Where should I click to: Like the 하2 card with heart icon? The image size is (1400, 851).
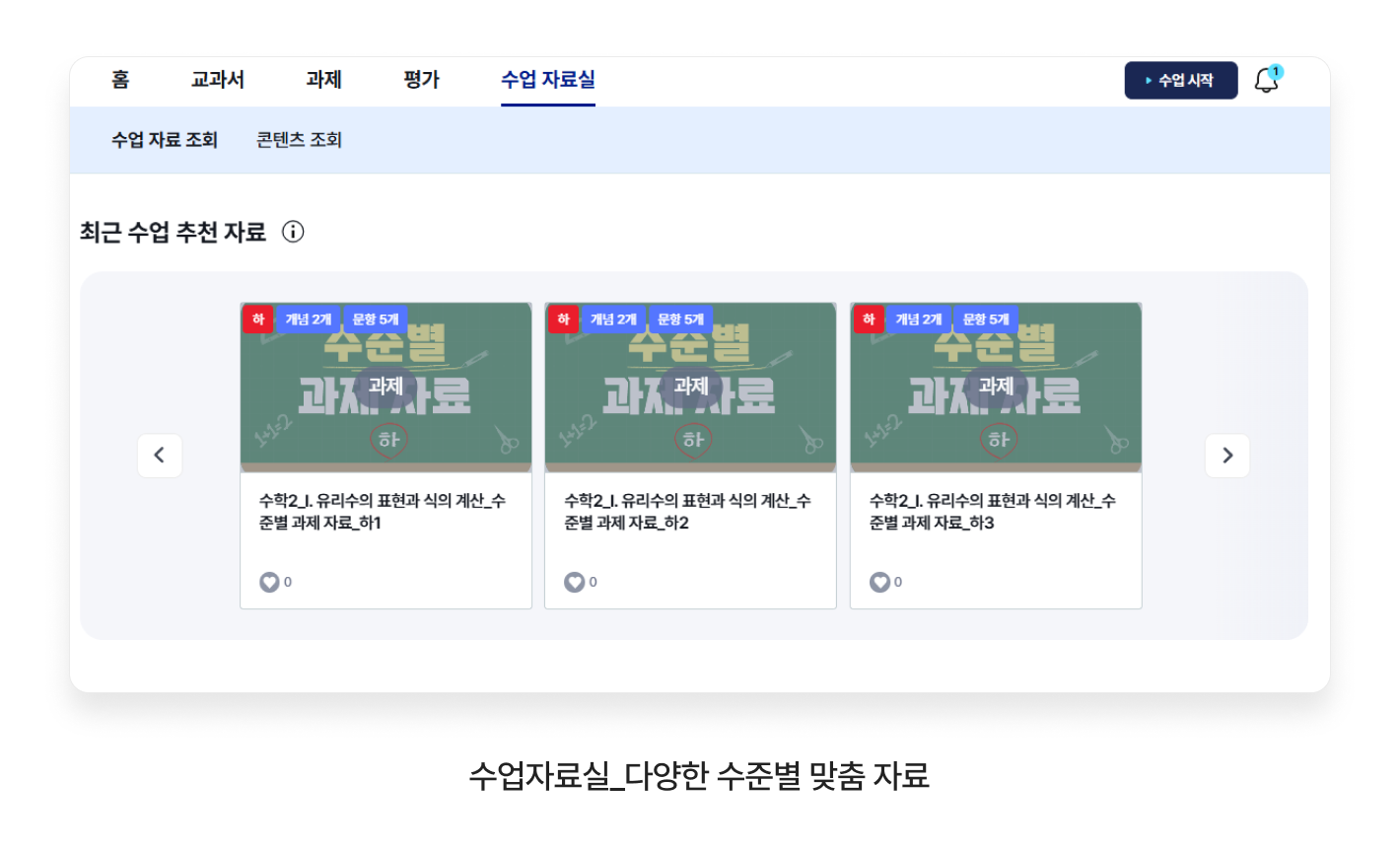coord(574,582)
